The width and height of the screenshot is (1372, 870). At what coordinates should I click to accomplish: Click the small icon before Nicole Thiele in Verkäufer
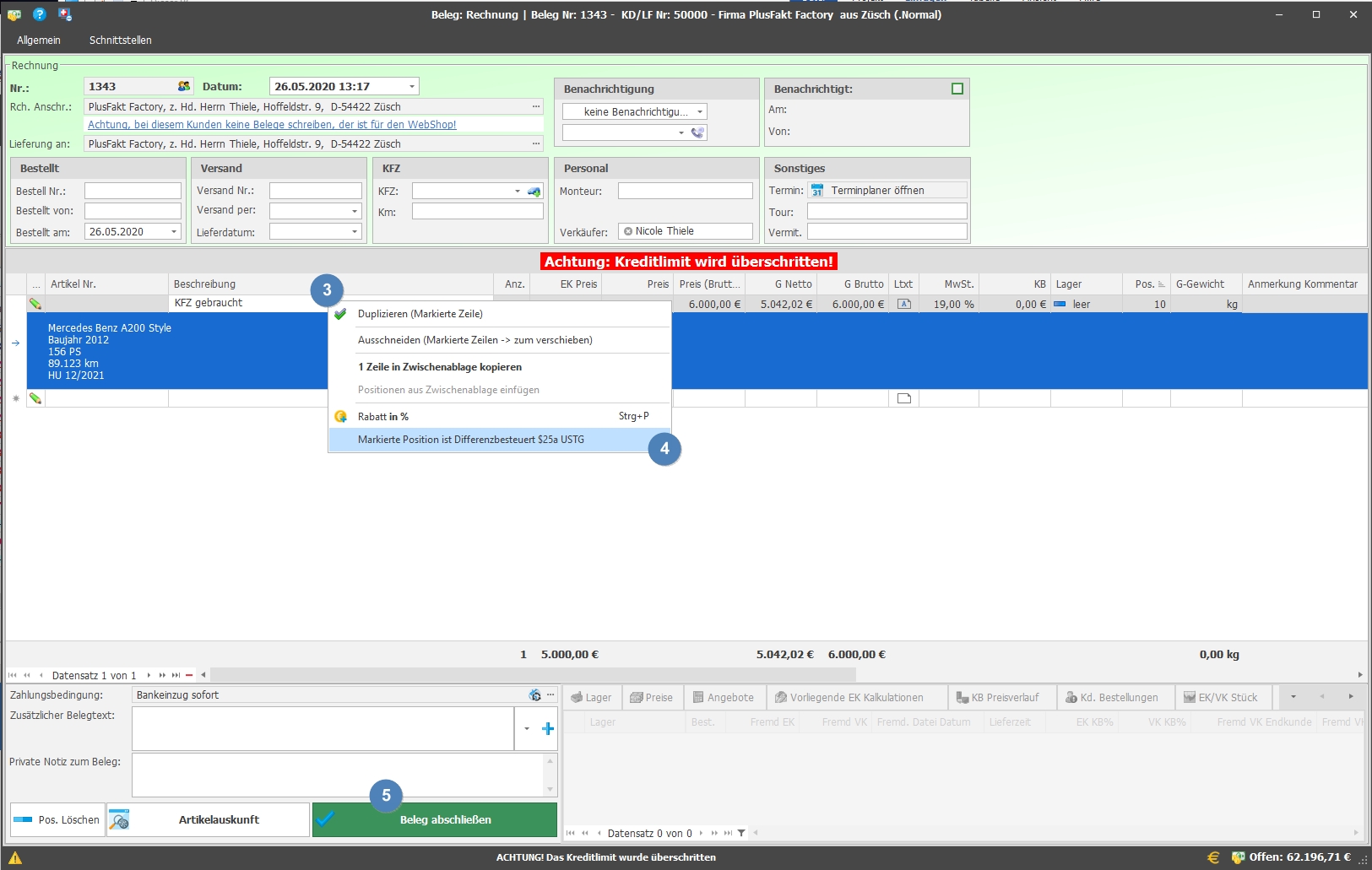click(x=628, y=231)
